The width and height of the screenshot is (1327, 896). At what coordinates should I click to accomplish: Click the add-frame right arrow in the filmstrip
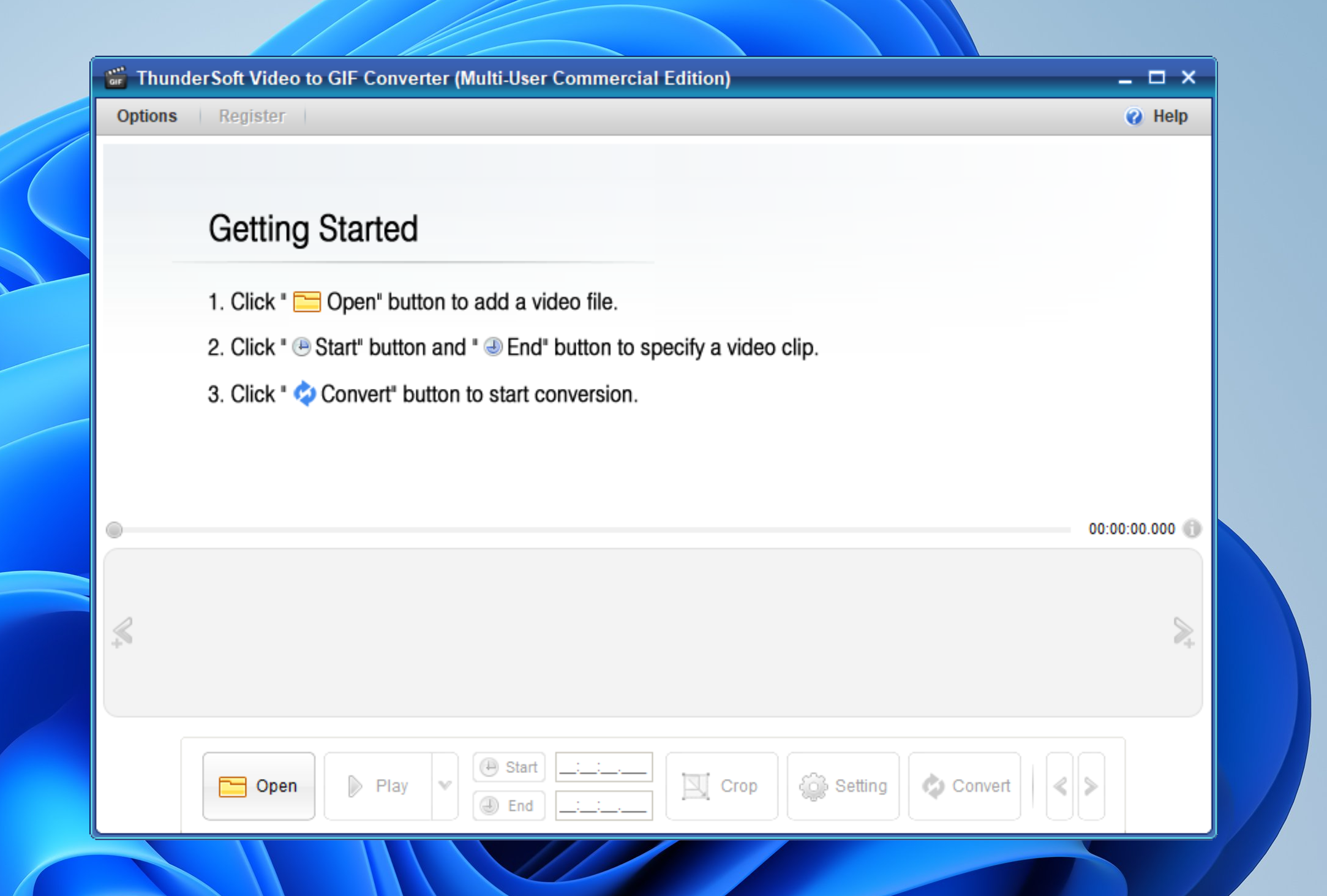[x=1183, y=632]
